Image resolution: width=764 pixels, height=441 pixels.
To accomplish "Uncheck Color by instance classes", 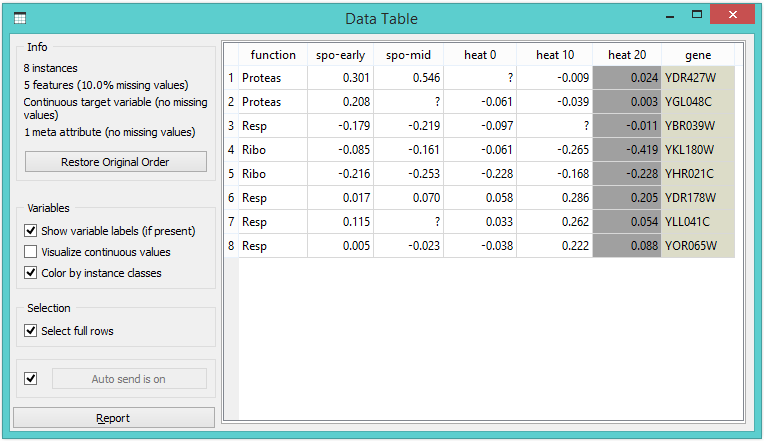I will pos(31,273).
